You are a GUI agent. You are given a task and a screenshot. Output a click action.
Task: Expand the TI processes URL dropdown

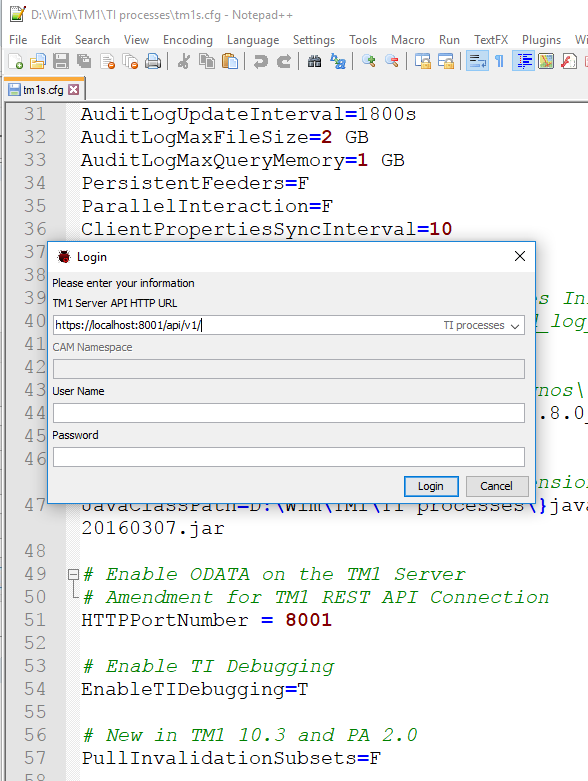tap(515, 326)
